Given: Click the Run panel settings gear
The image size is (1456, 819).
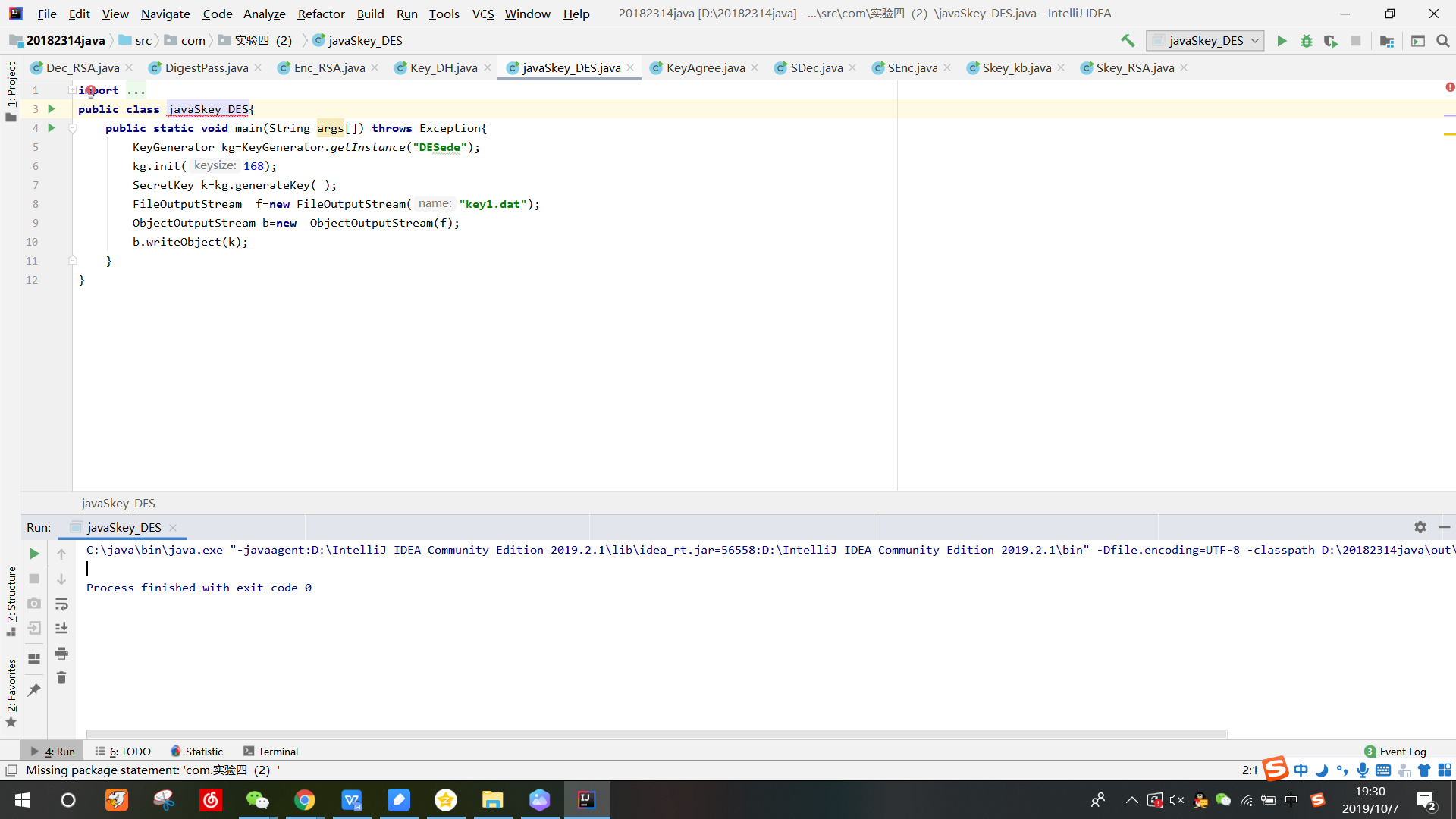Looking at the screenshot, I should [x=1420, y=527].
